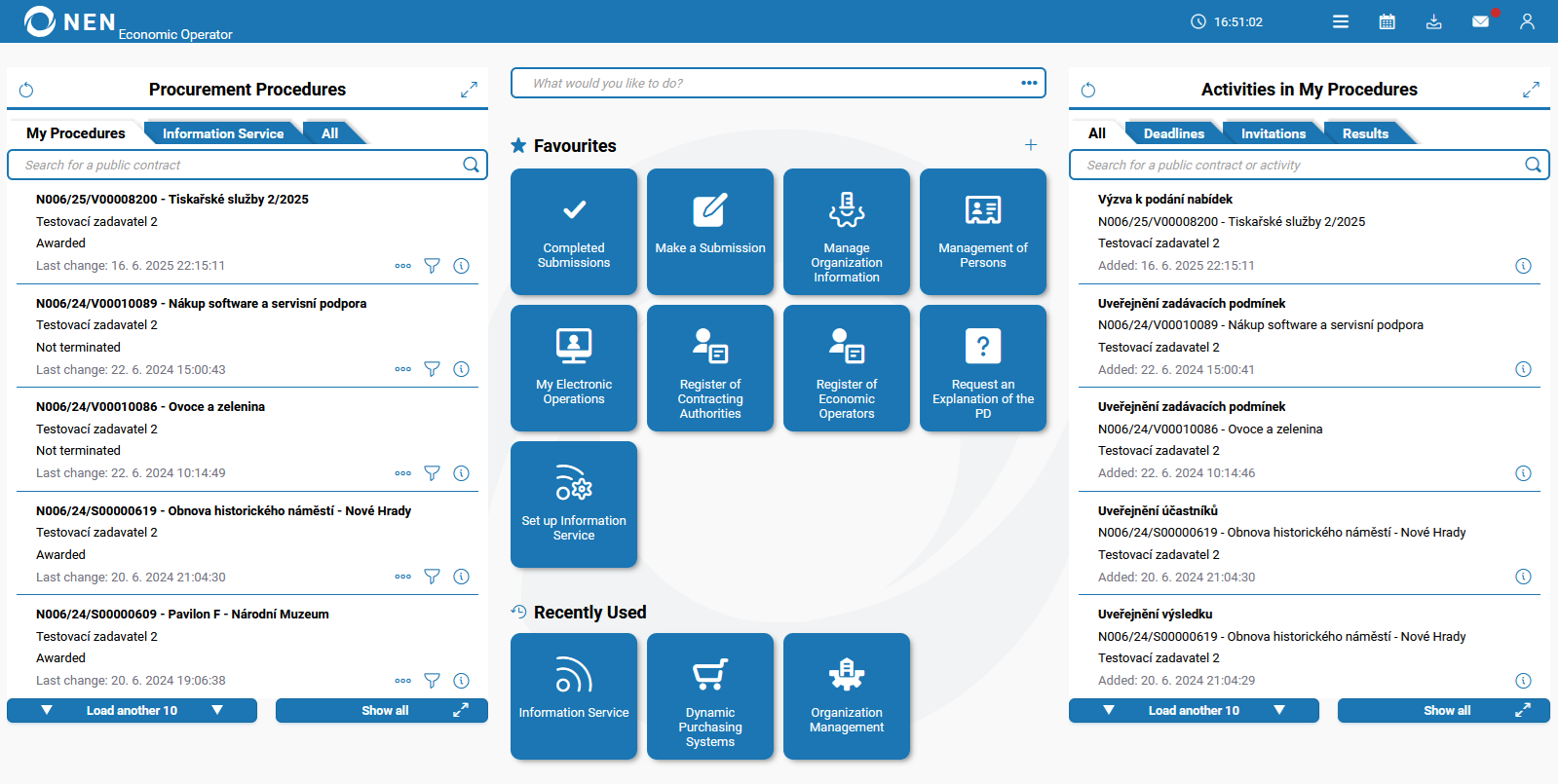Viewport: 1558px width, 784px height.
Task: Load another 10 activities
Action: coord(1194,711)
